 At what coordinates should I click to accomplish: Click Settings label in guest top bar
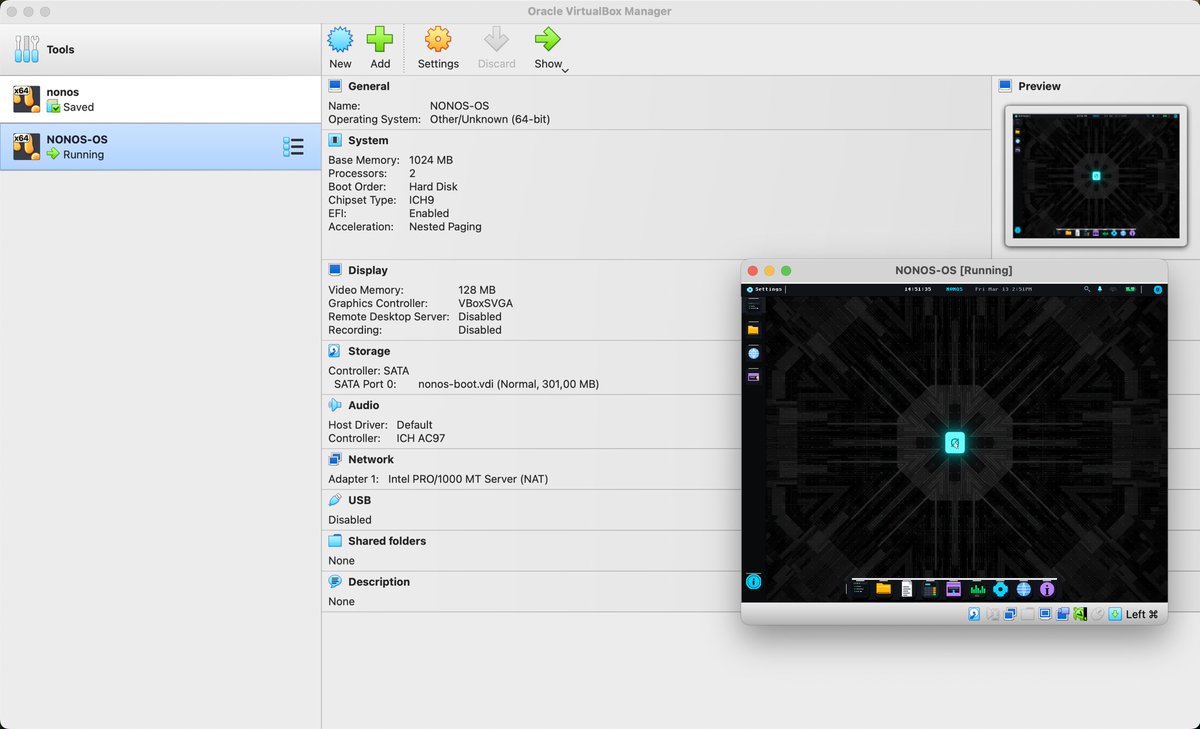768,289
